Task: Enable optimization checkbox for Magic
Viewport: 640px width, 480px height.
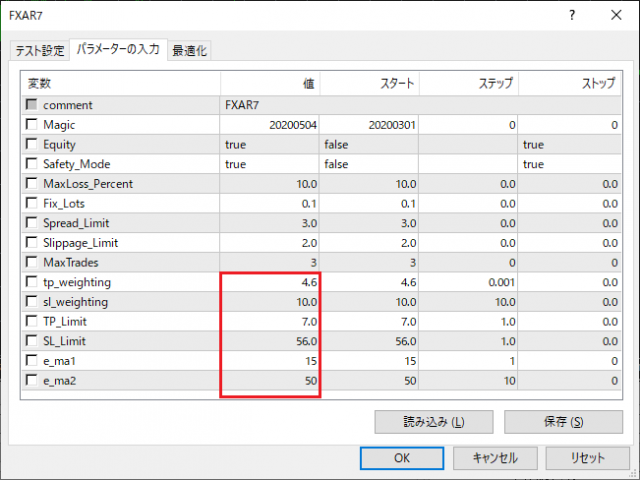Action: (31, 124)
